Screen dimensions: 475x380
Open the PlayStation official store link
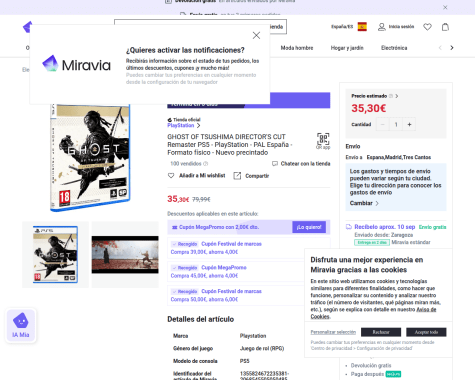click(184, 125)
